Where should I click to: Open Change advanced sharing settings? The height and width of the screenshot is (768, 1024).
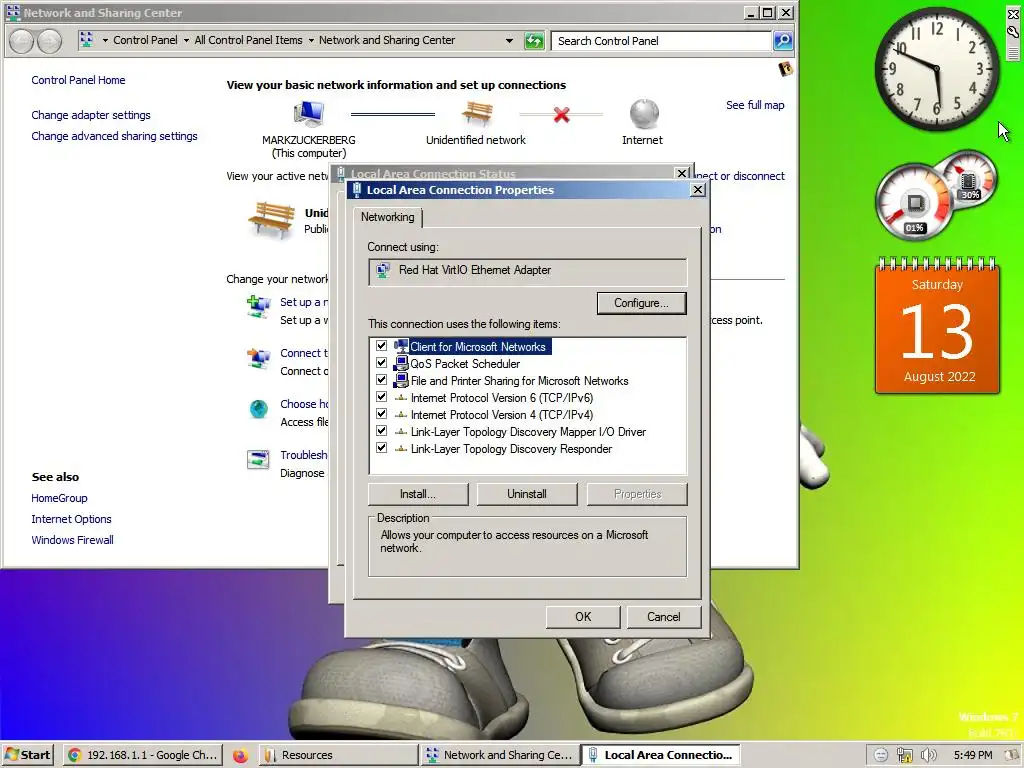coord(114,136)
